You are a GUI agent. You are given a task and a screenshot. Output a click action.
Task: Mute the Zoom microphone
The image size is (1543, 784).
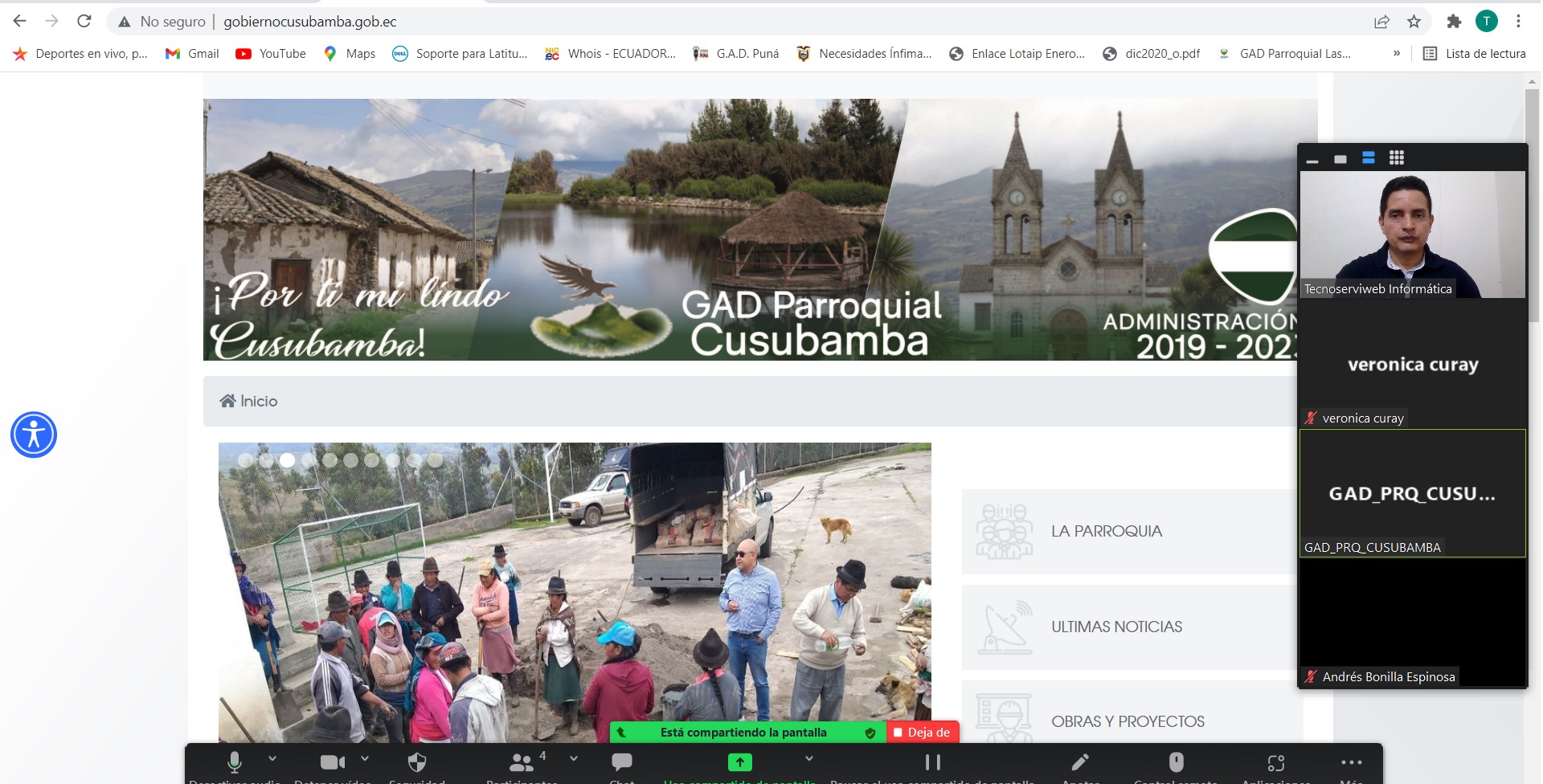(234, 762)
